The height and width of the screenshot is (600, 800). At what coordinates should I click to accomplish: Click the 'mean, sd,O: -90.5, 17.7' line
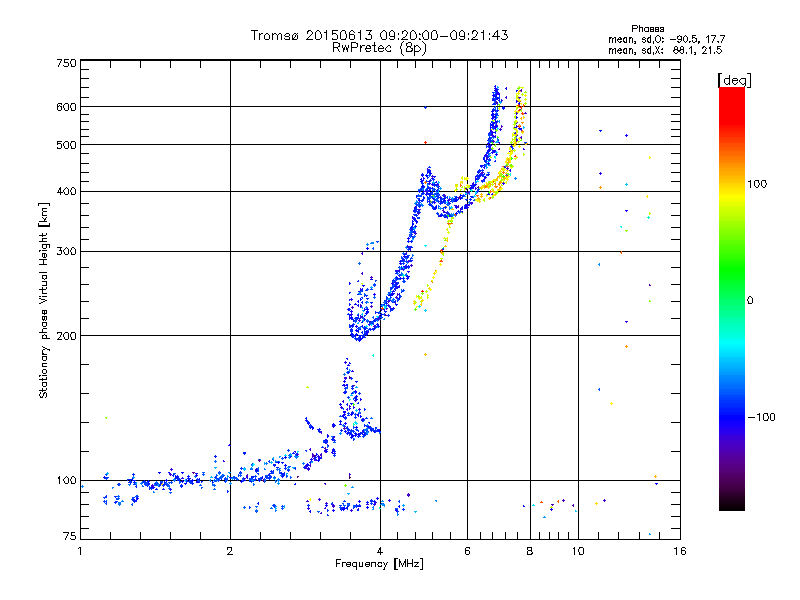pos(666,39)
